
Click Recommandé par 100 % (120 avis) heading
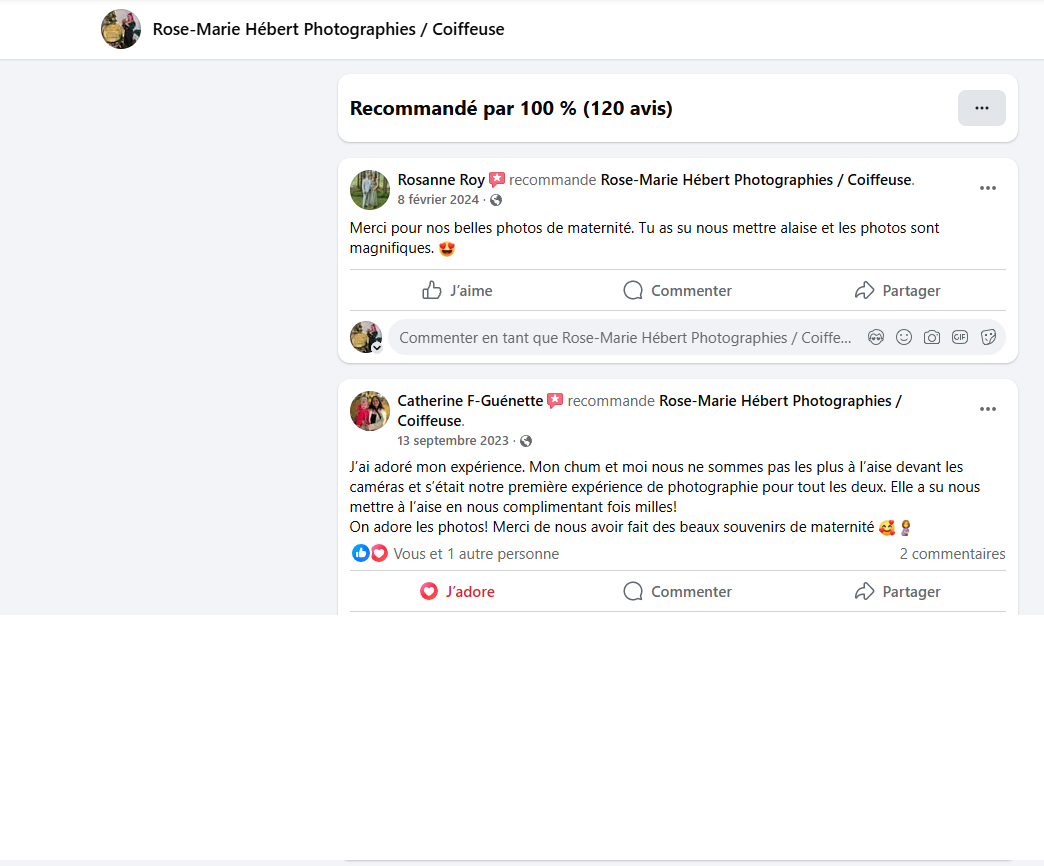(511, 108)
